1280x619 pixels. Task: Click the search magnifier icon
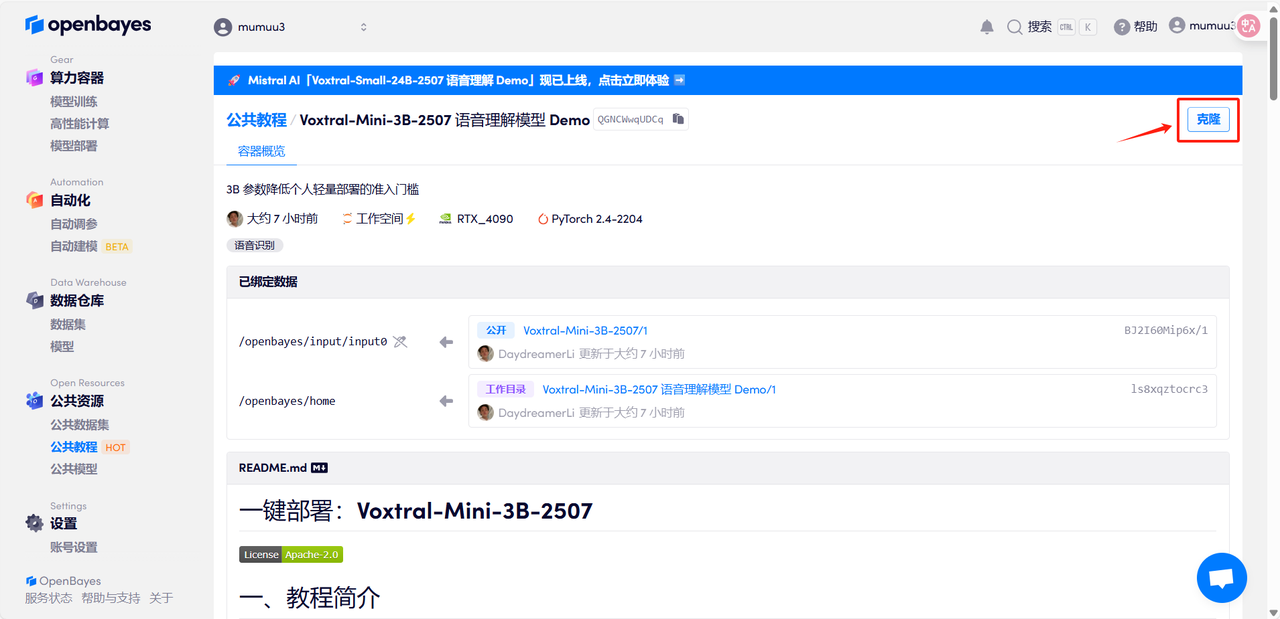click(x=1015, y=27)
